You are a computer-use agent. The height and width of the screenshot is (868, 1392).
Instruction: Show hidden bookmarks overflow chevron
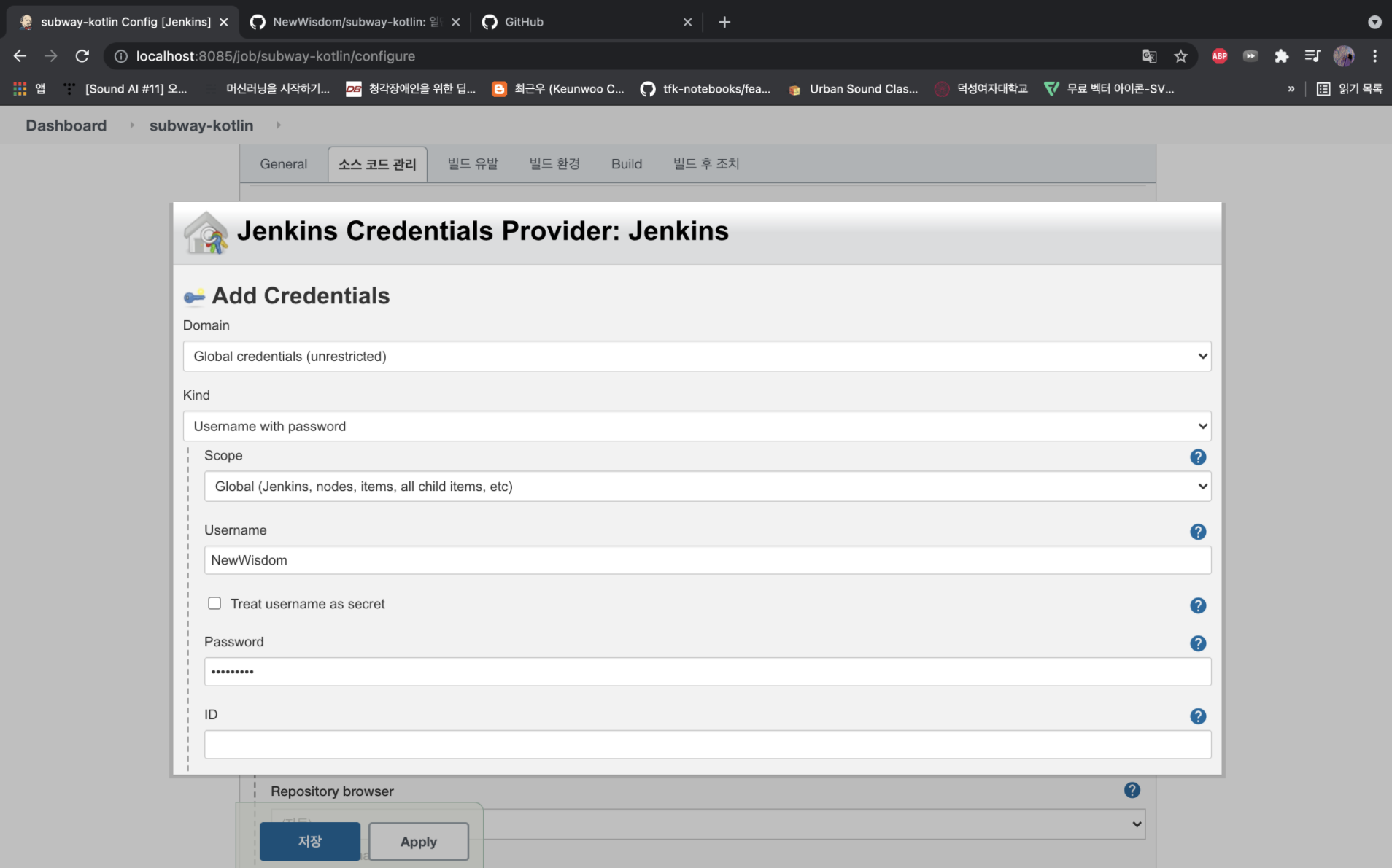pyautogui.click(x=1291, y=88)
